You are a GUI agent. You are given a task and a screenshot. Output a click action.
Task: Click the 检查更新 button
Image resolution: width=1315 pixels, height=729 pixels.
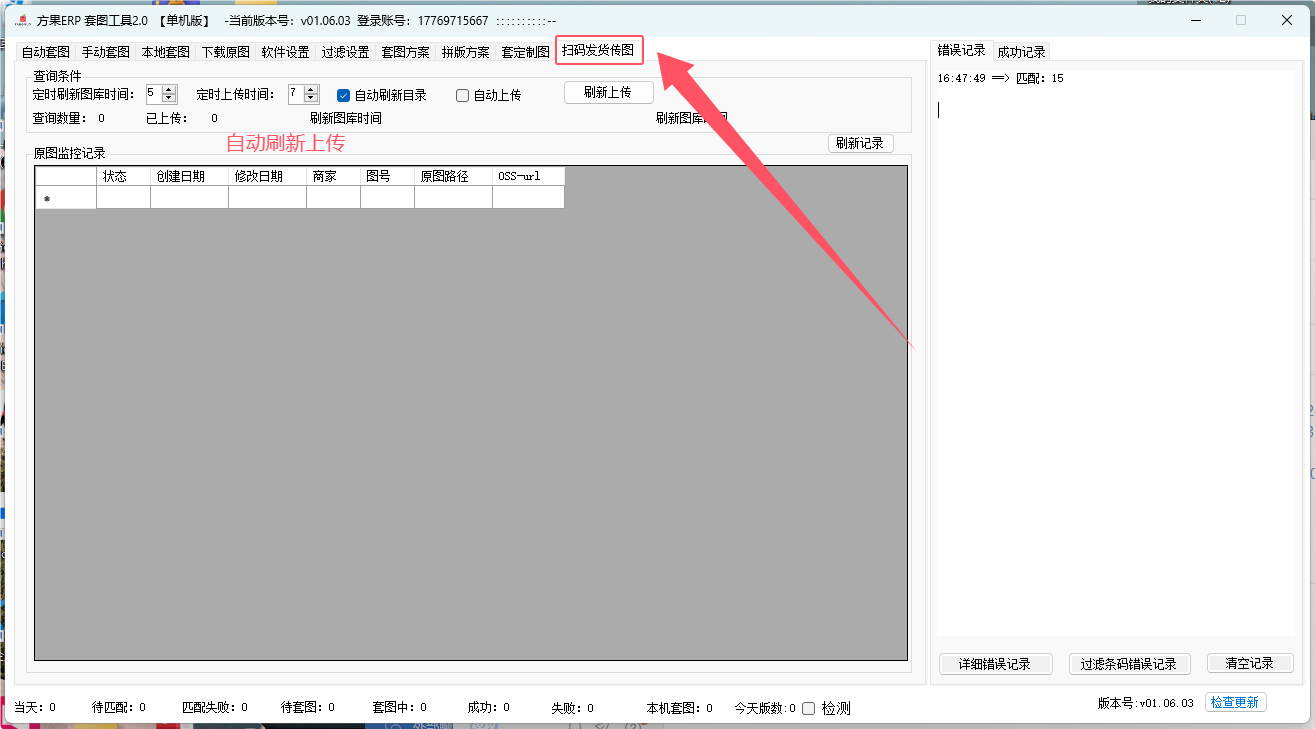pos(1235,702)
